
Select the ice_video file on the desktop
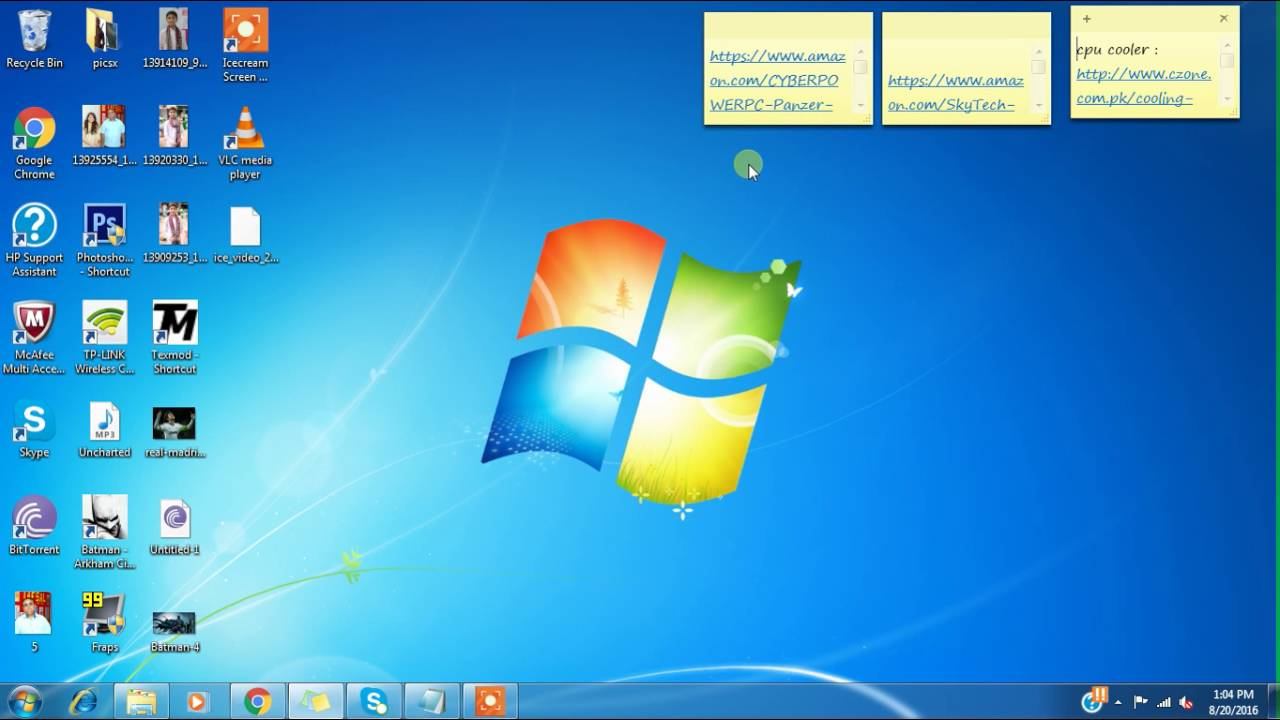pyautogui.click(x=245, y=235)
